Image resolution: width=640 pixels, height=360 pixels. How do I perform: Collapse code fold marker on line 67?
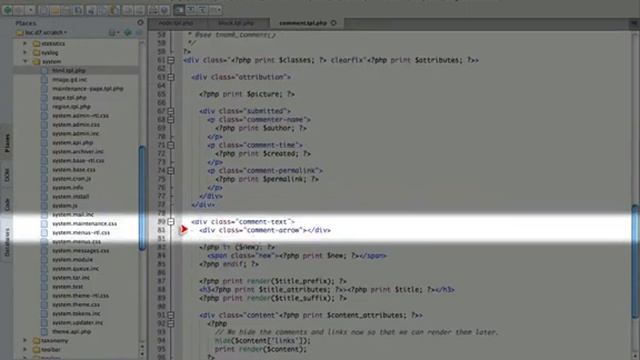point(171,111)
